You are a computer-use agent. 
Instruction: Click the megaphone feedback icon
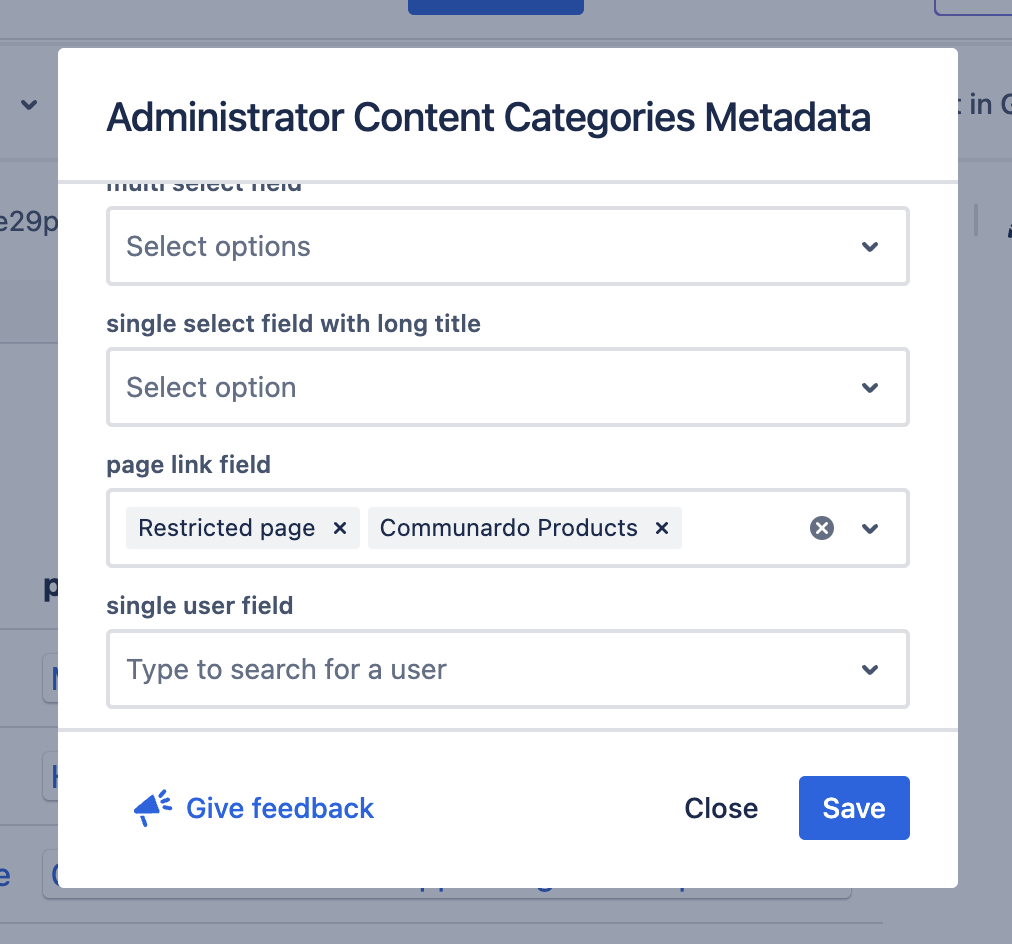(x=152, y=808)
